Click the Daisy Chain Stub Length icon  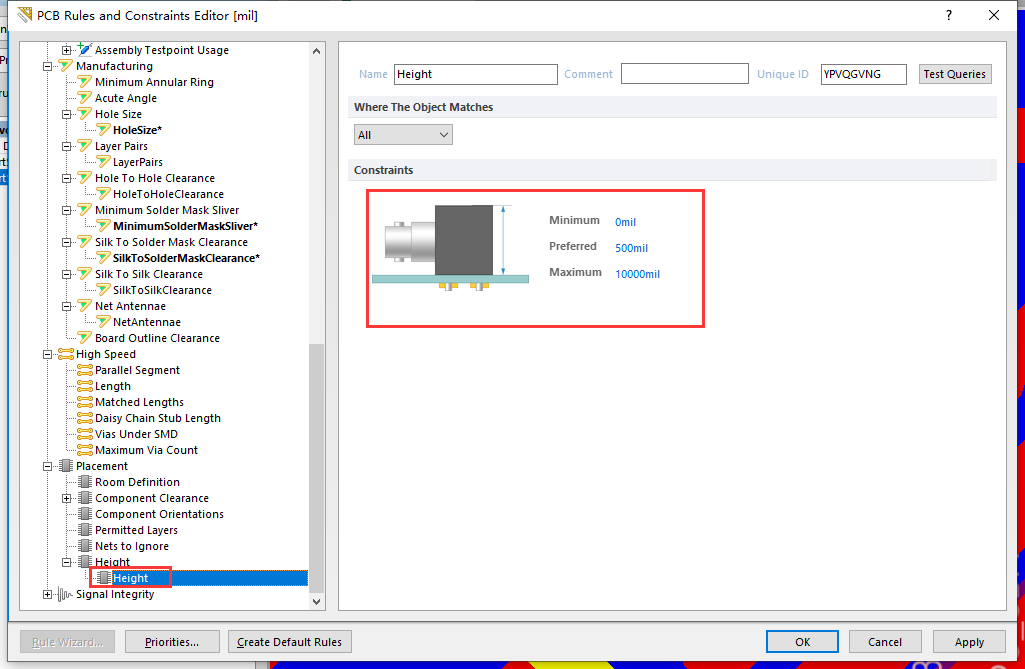point(84,418)
